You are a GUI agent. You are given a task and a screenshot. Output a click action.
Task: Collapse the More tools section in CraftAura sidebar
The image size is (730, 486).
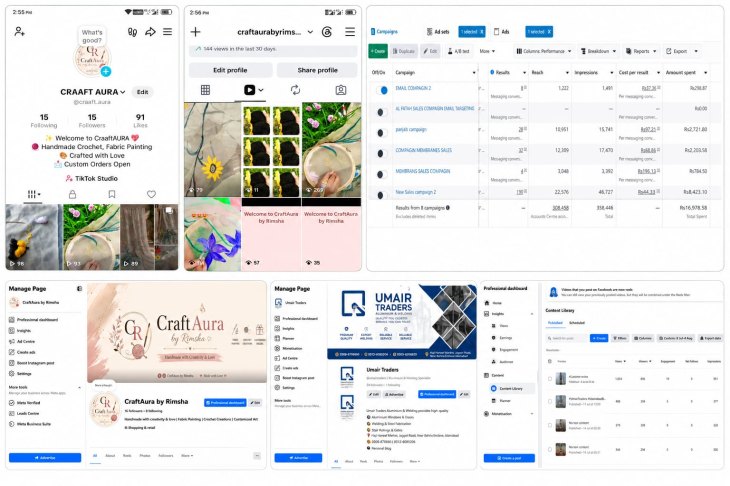[79, 387]
